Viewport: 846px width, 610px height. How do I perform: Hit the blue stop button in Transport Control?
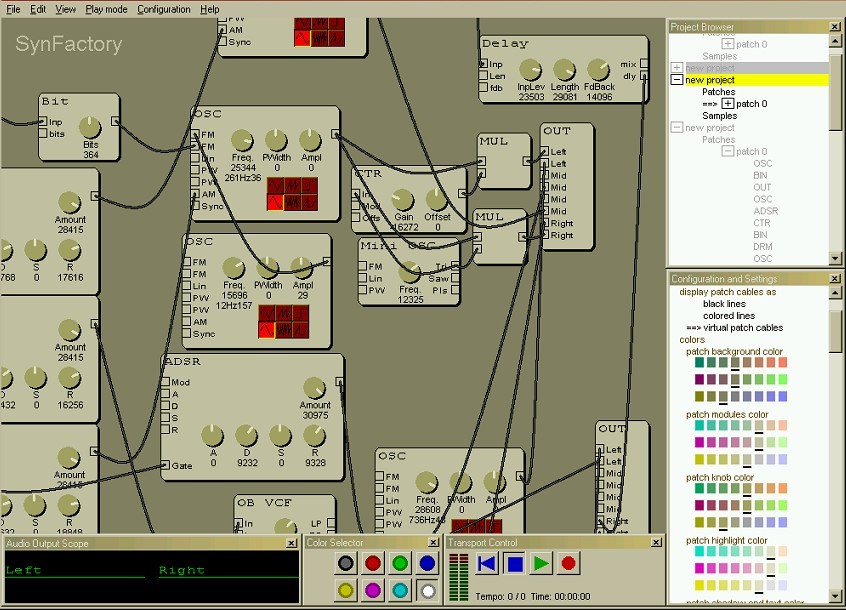514,564
